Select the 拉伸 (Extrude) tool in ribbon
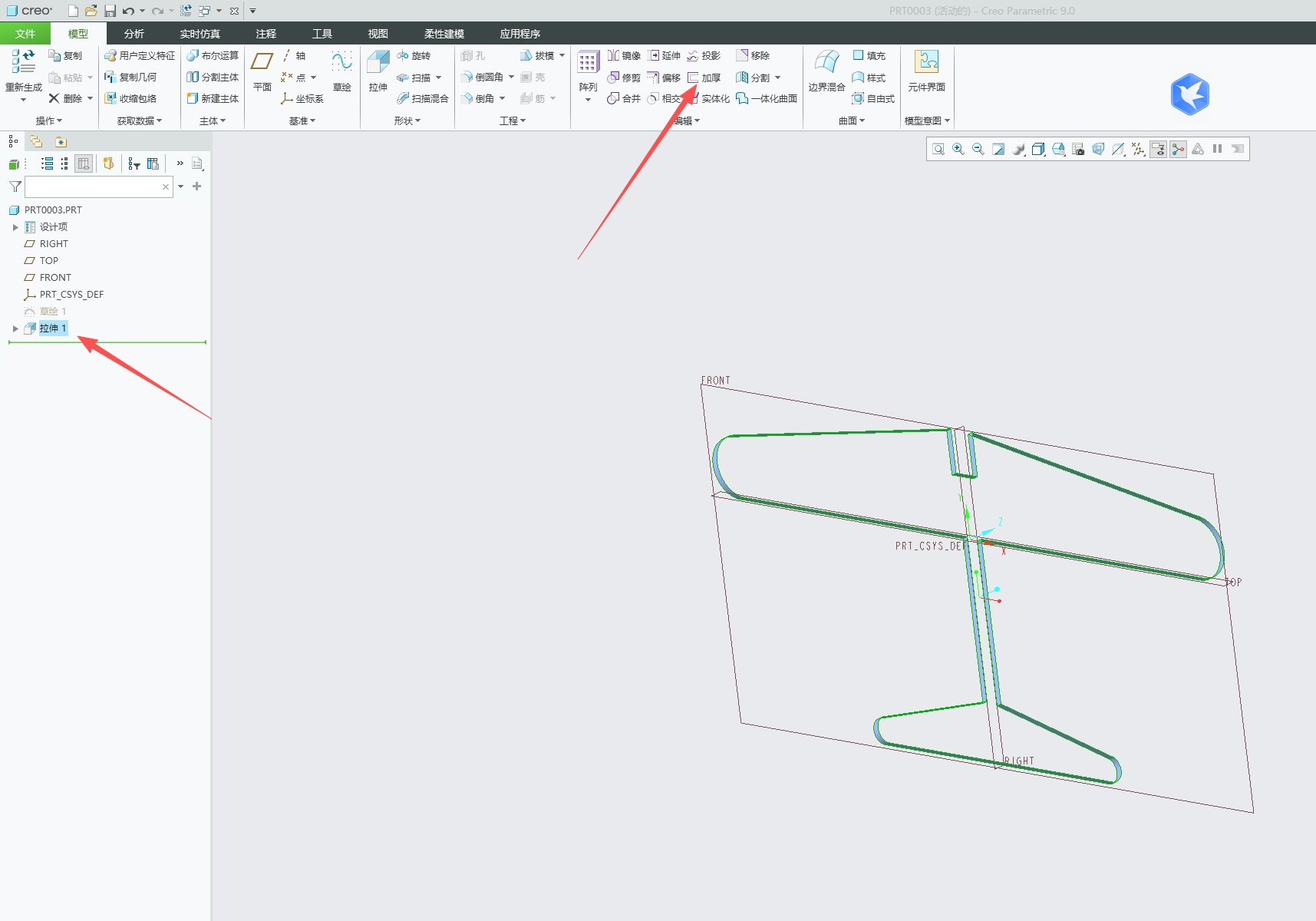The image size is (1316, 921). (x=378, y=71)
